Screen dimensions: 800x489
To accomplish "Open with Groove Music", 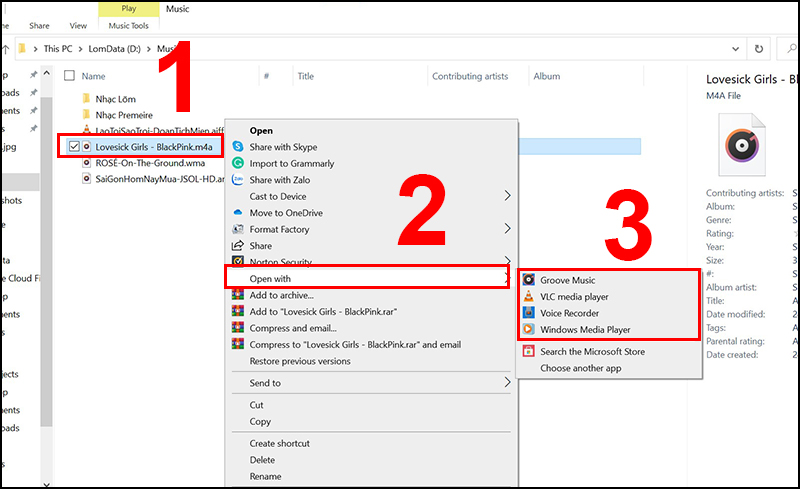I will pyautogui.click(x=567, y=280).
